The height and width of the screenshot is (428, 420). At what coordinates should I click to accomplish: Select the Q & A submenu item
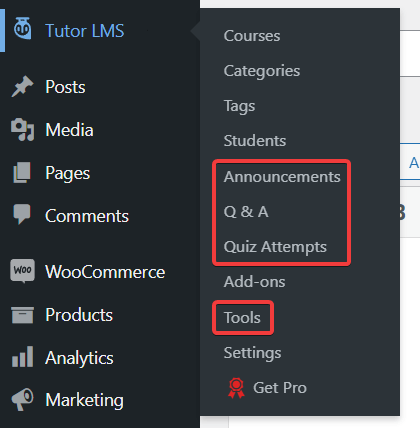pos(246,211)
